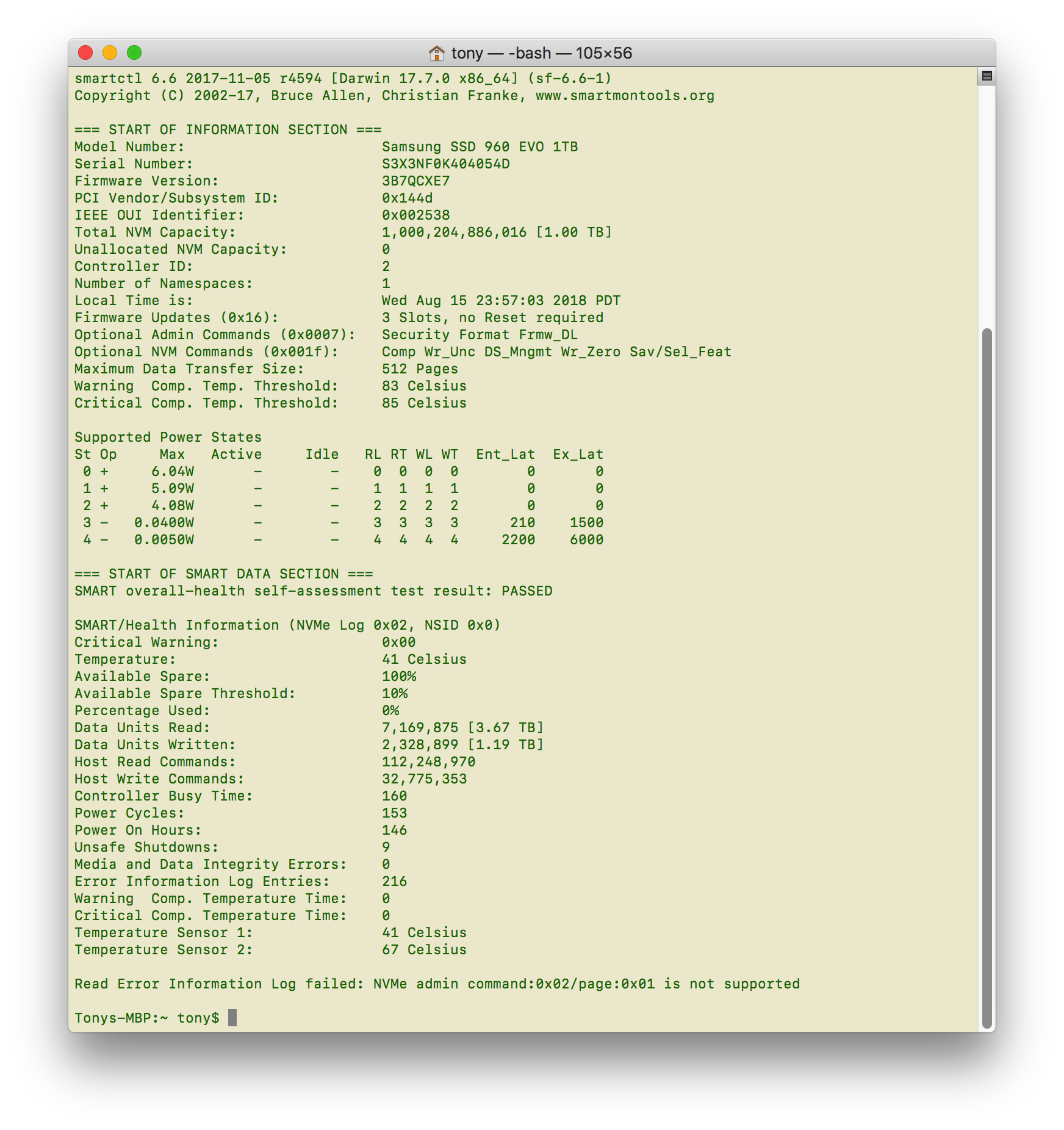
Task: Click the '2200' entry latency value
Action: click(518, 540)
